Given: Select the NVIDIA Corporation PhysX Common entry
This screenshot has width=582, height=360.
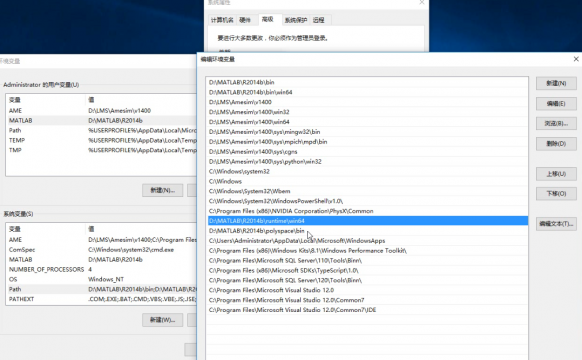Looking at the screenshot, I should pos(367,211).
